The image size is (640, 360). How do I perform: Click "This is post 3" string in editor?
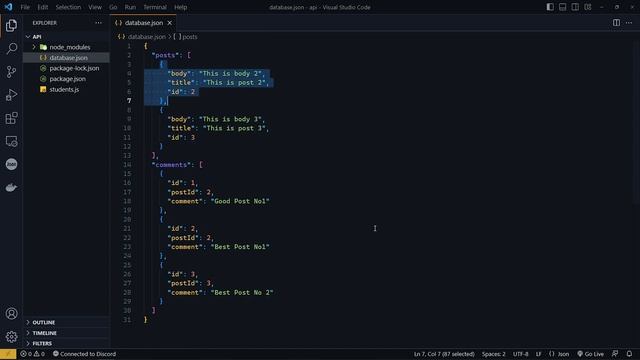pos(234,128)
